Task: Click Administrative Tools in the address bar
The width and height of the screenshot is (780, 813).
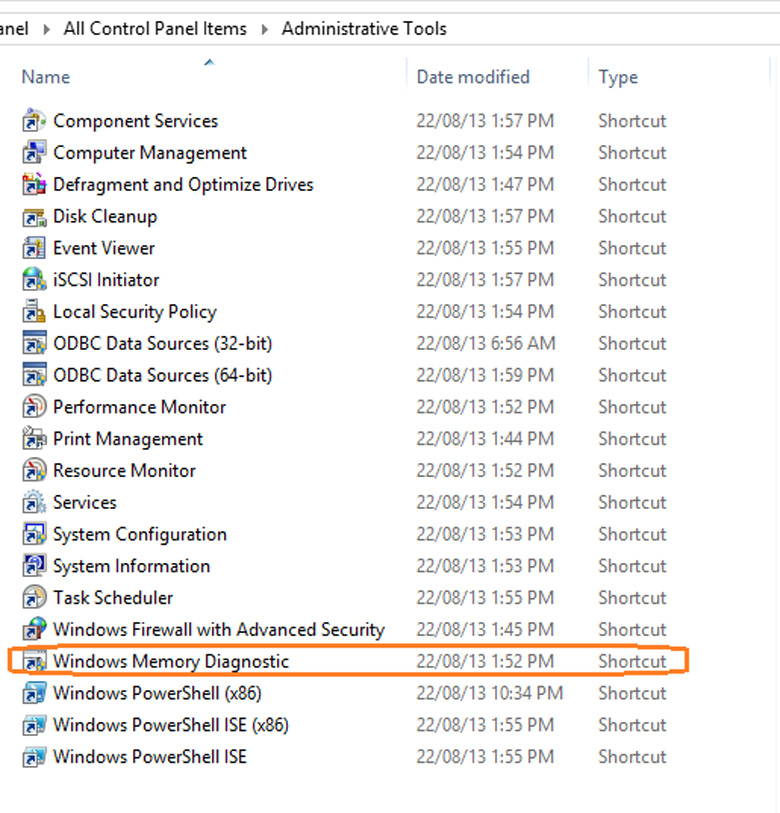Action: click(x=364, y=29)
